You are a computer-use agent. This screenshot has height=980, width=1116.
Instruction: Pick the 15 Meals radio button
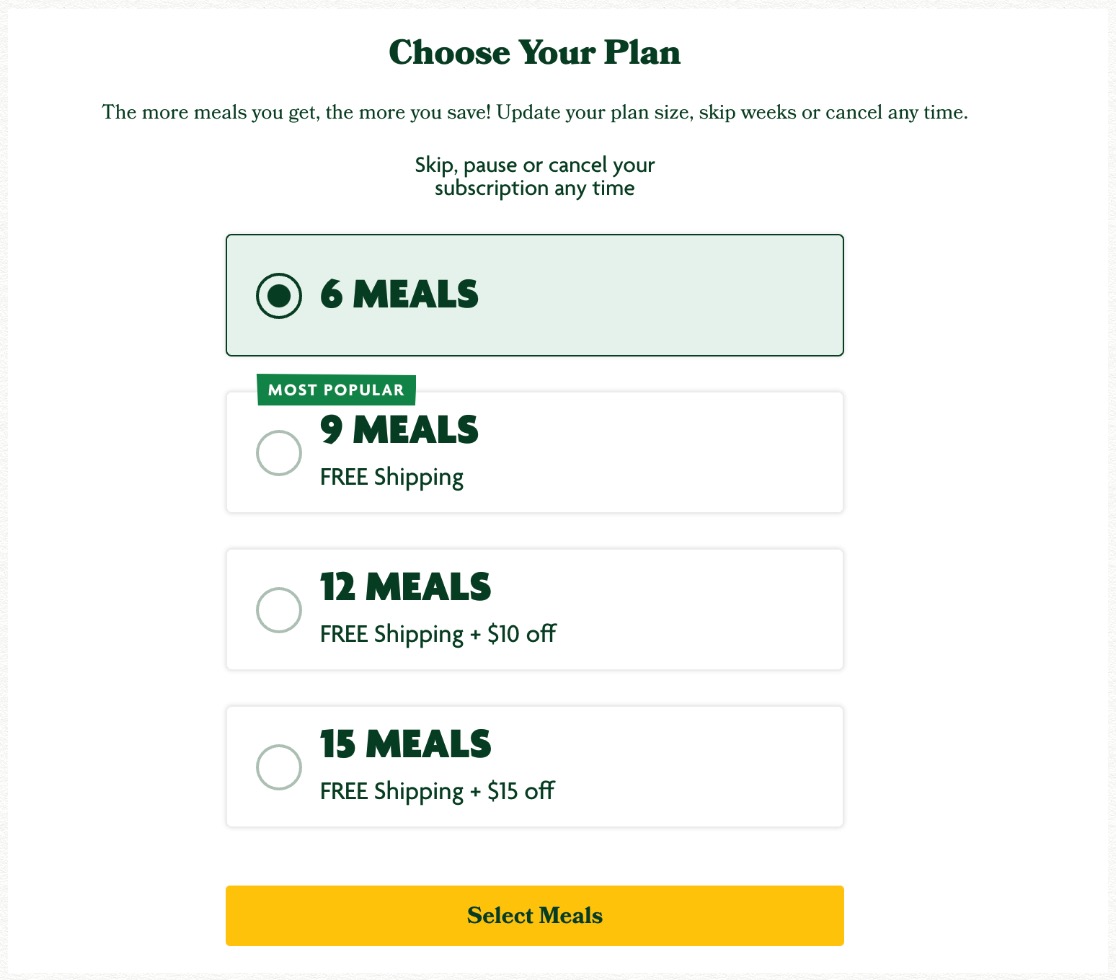[x=279, y=767]
